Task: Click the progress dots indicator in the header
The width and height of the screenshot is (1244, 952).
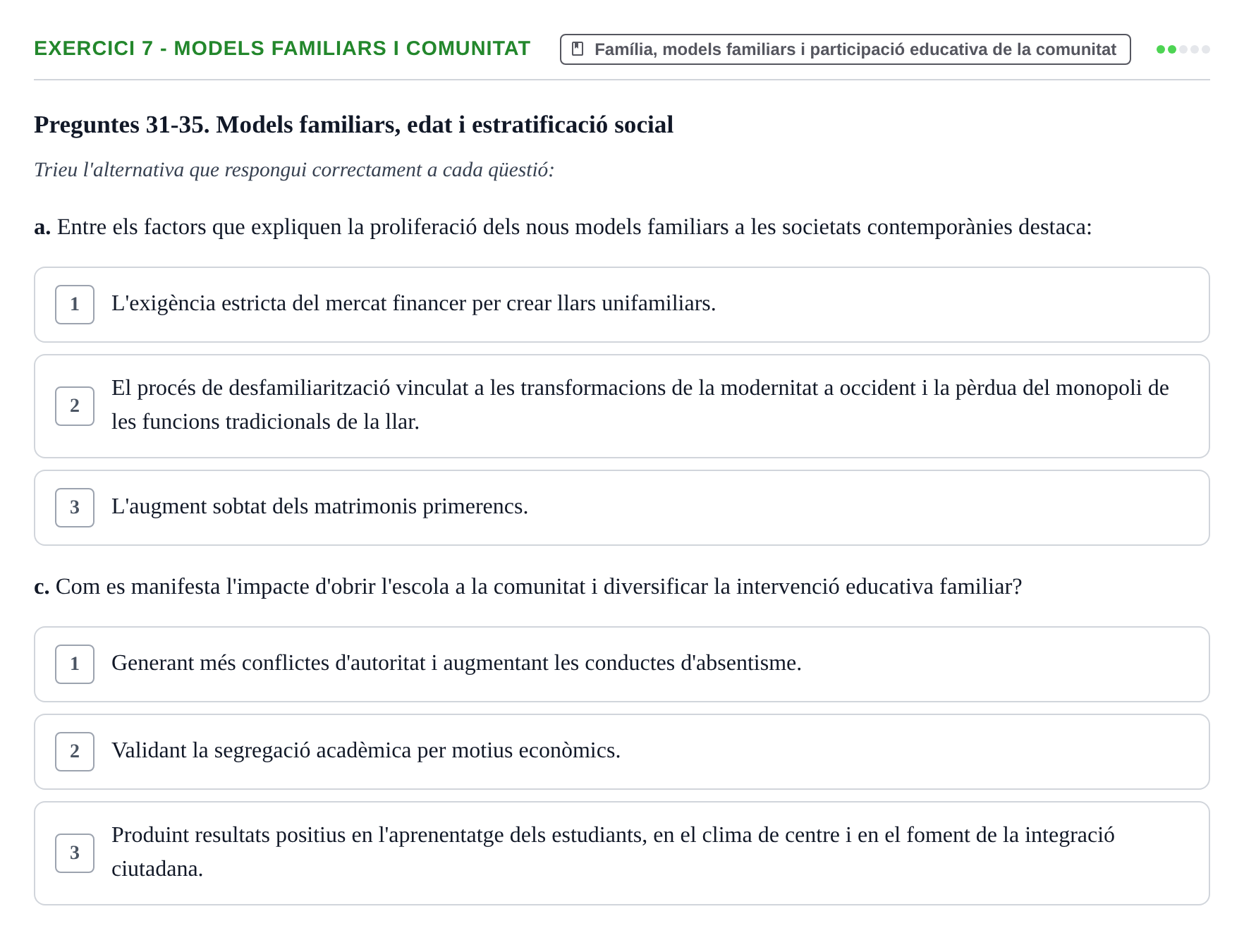Action: point(1183,49)
